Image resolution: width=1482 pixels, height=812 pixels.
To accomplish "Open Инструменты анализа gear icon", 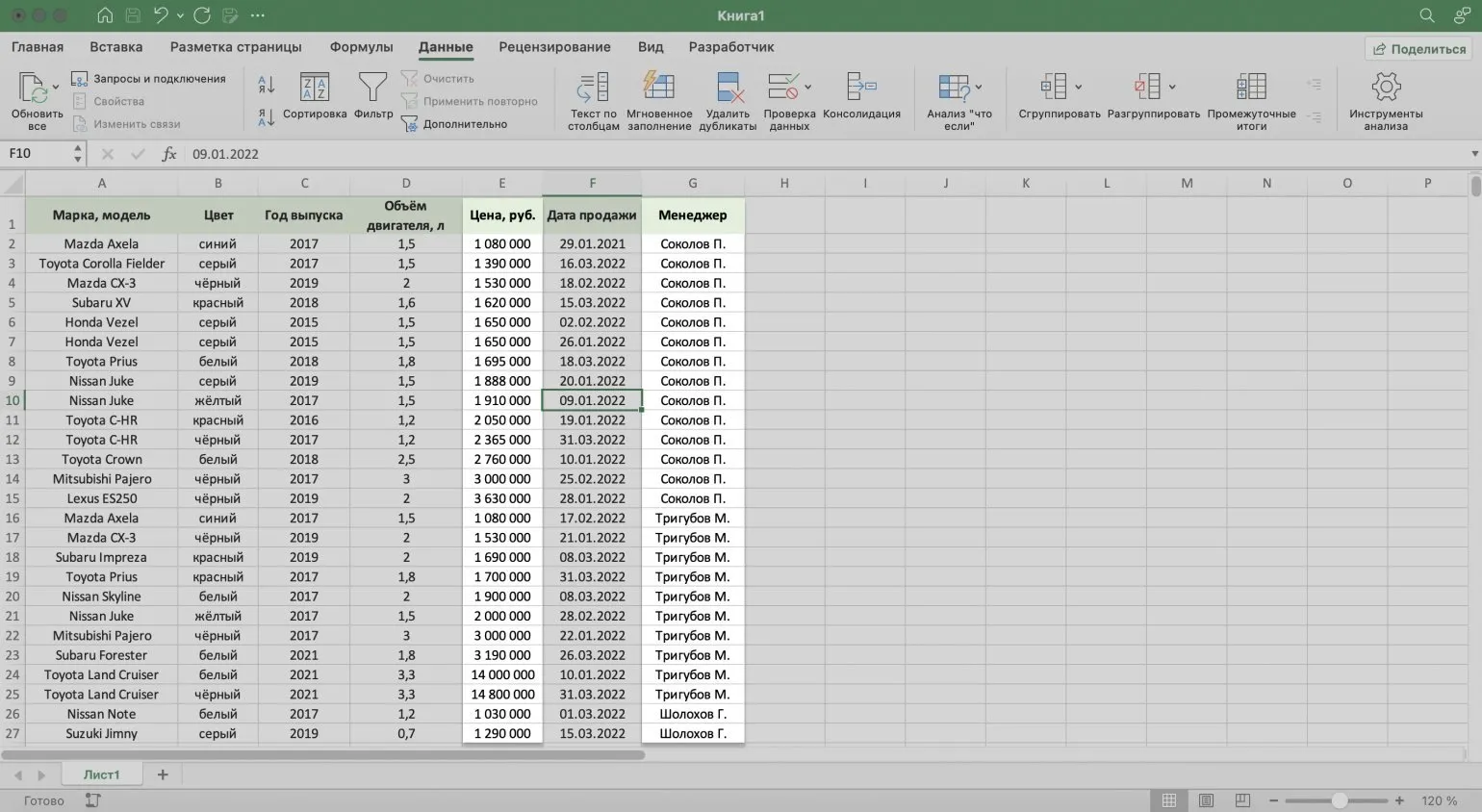I will (x=1386, y=89).
